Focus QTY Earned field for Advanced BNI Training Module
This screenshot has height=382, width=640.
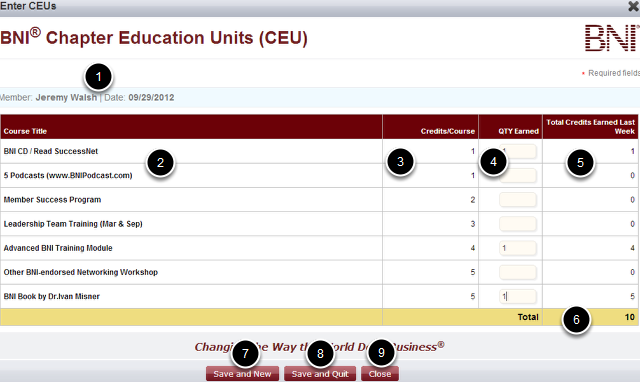pos(518,248)
